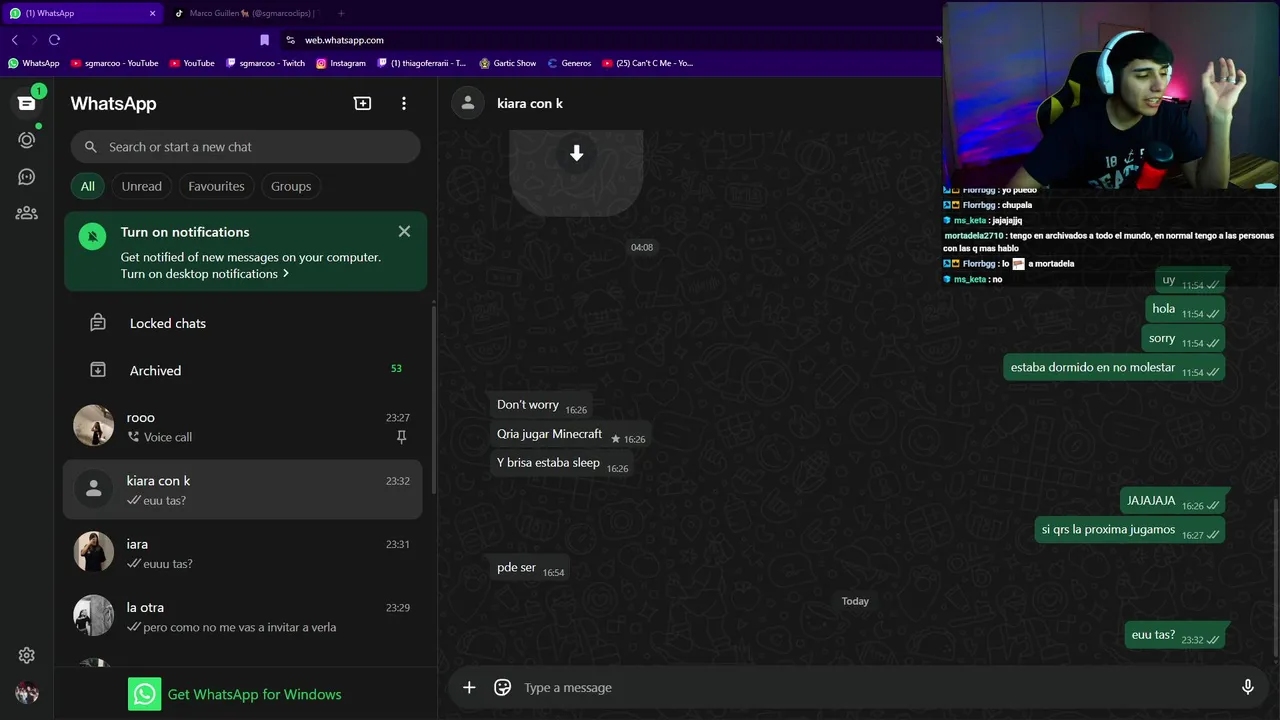Click the message "Don't worry"
The width and height of the screenshot is (1280, 720).
541,405
